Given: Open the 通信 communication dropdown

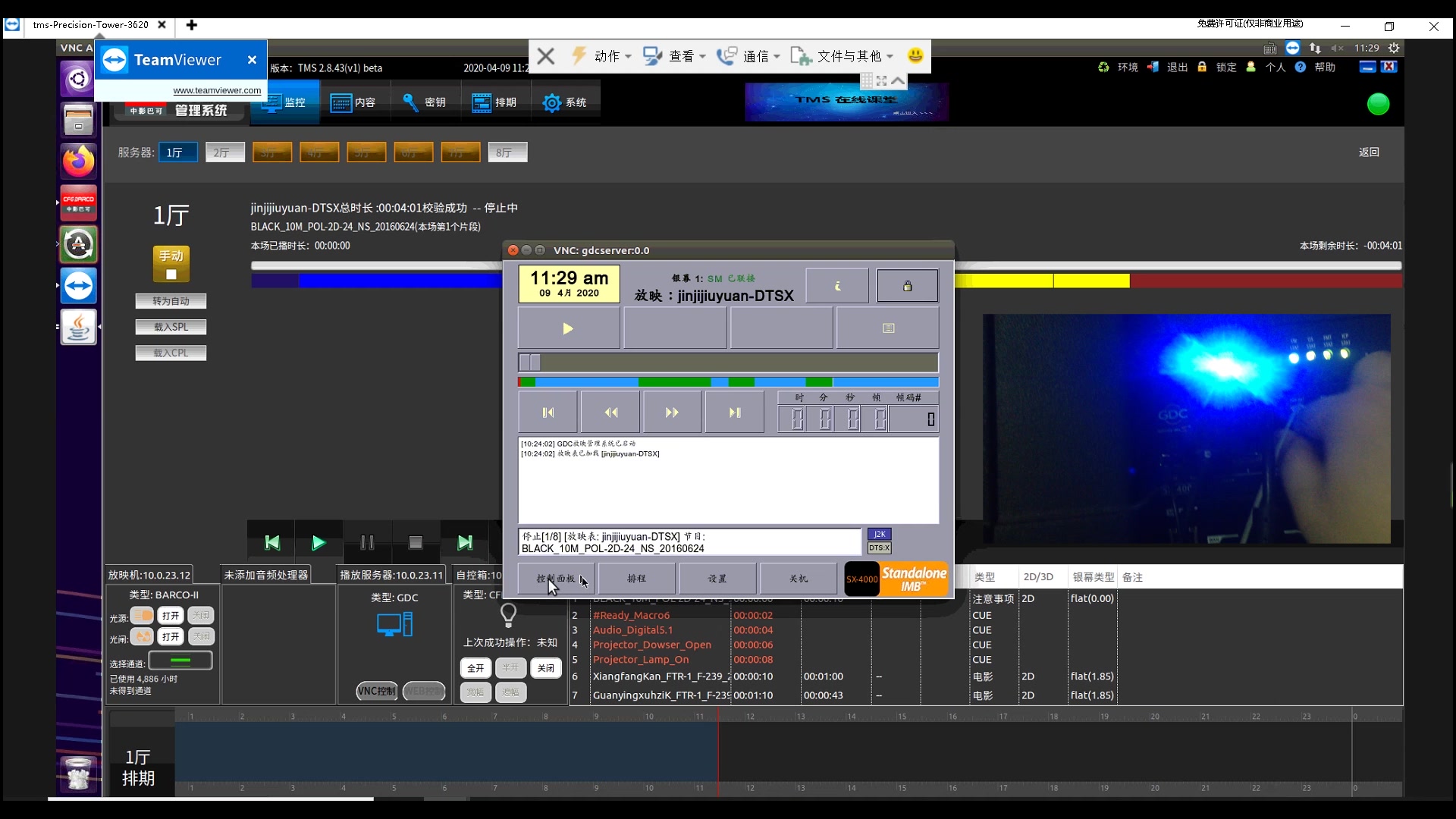Looking at the screenshot, I should click(749, 55).
